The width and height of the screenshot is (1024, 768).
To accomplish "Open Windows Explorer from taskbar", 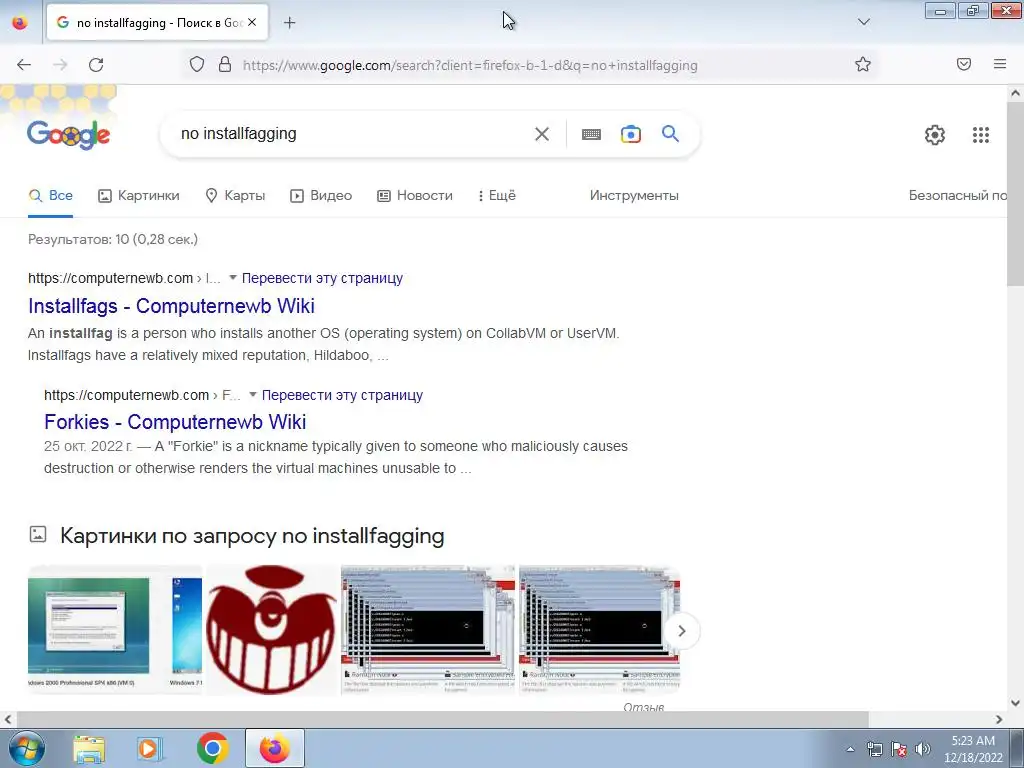I will tap(89, 749).
